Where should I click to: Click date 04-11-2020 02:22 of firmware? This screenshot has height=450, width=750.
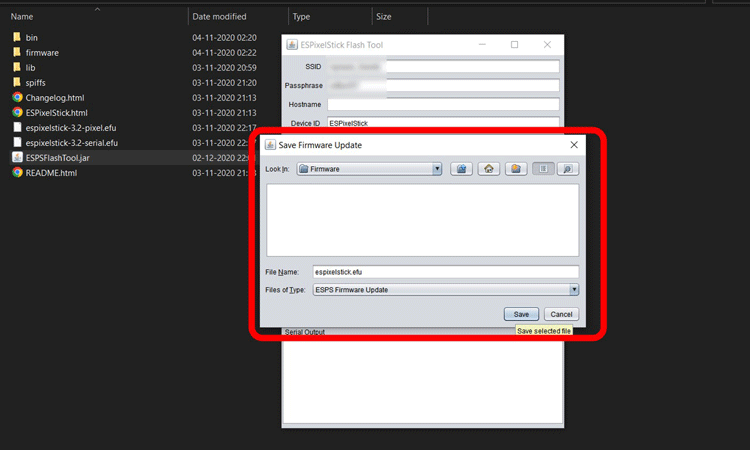click(224, 53)
